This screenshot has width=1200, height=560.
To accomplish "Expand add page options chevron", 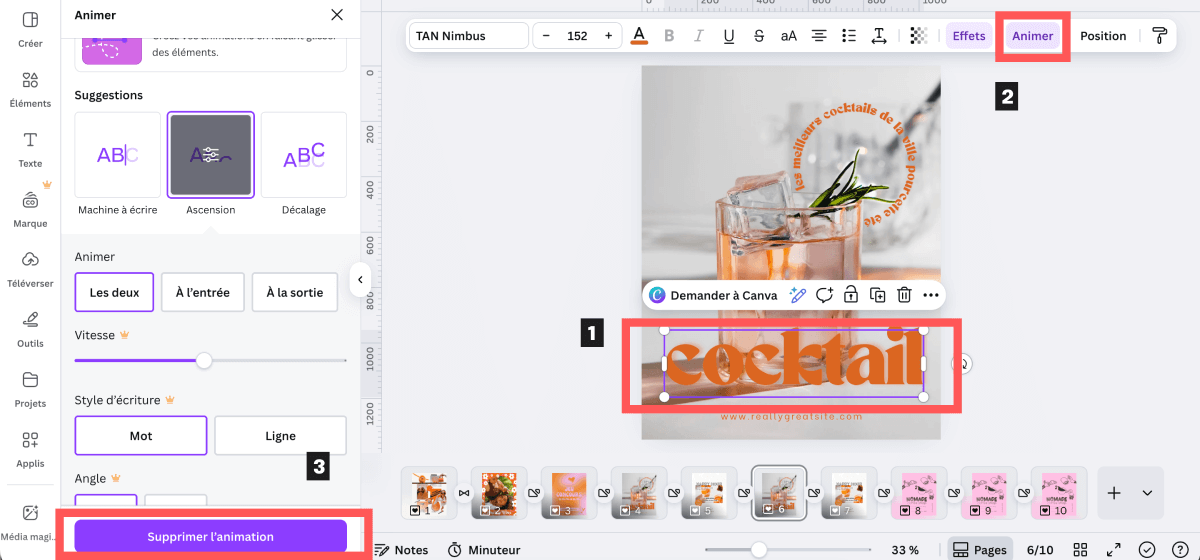I will (1147, 493).
